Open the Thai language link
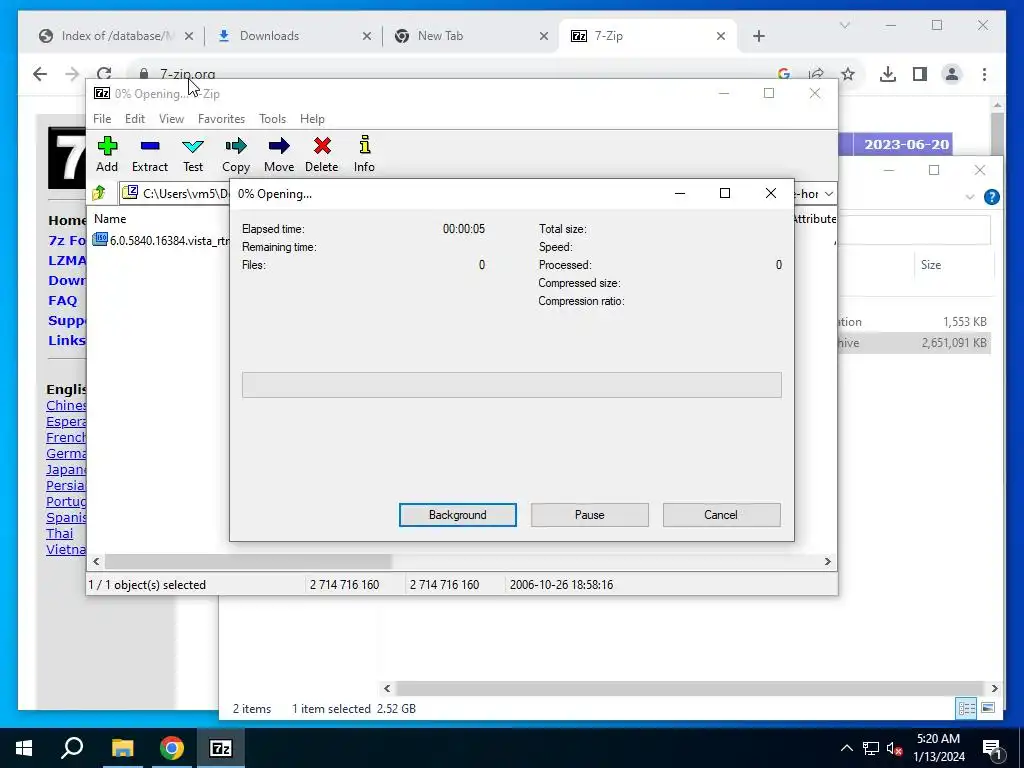The image size is (1024, 768). (x=59, y=534)
